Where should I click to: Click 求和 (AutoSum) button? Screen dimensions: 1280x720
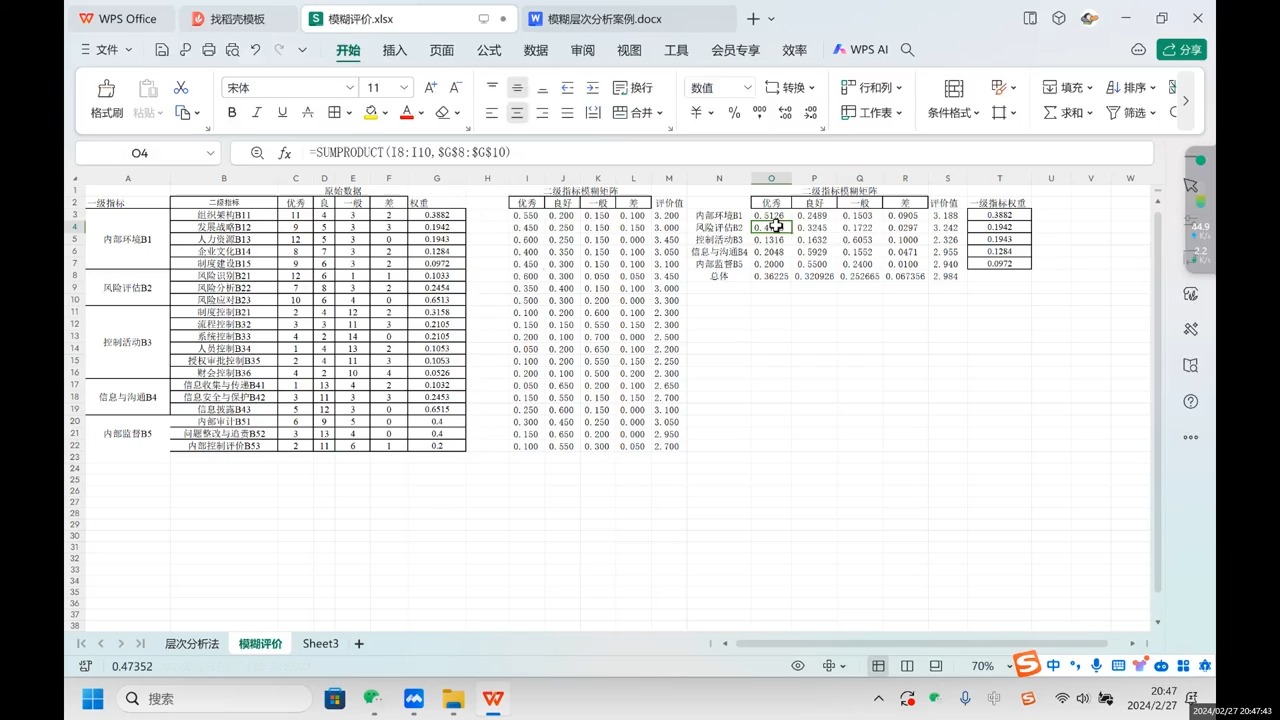(1068, 113)
